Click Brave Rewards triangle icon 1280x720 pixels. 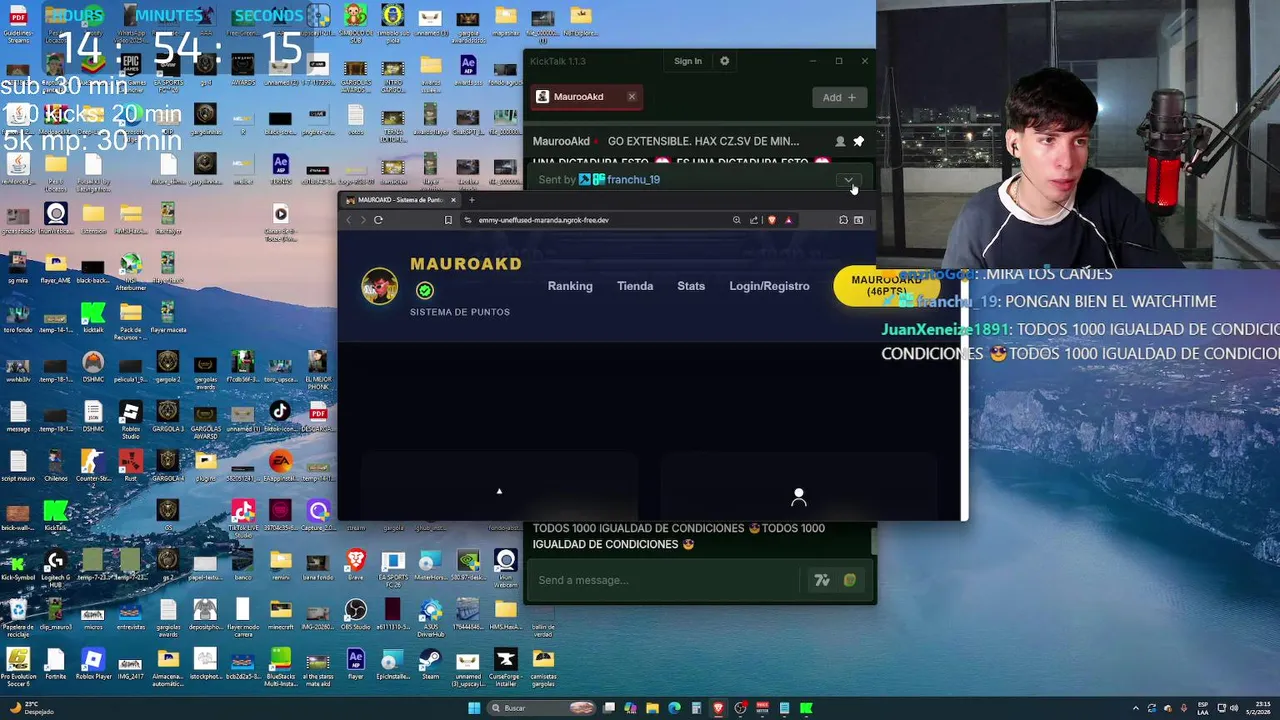788,220
